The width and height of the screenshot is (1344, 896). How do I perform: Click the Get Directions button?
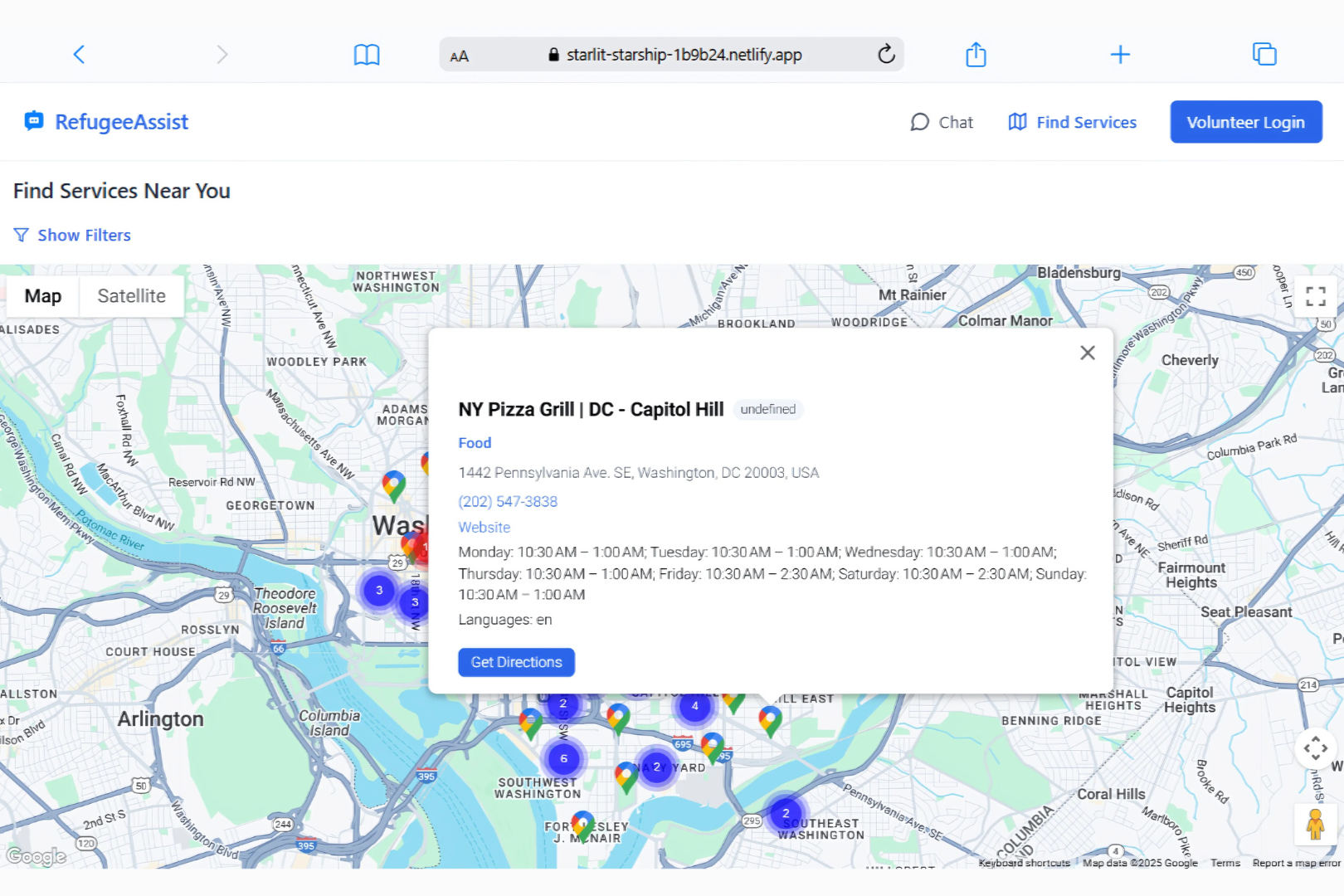517,662
